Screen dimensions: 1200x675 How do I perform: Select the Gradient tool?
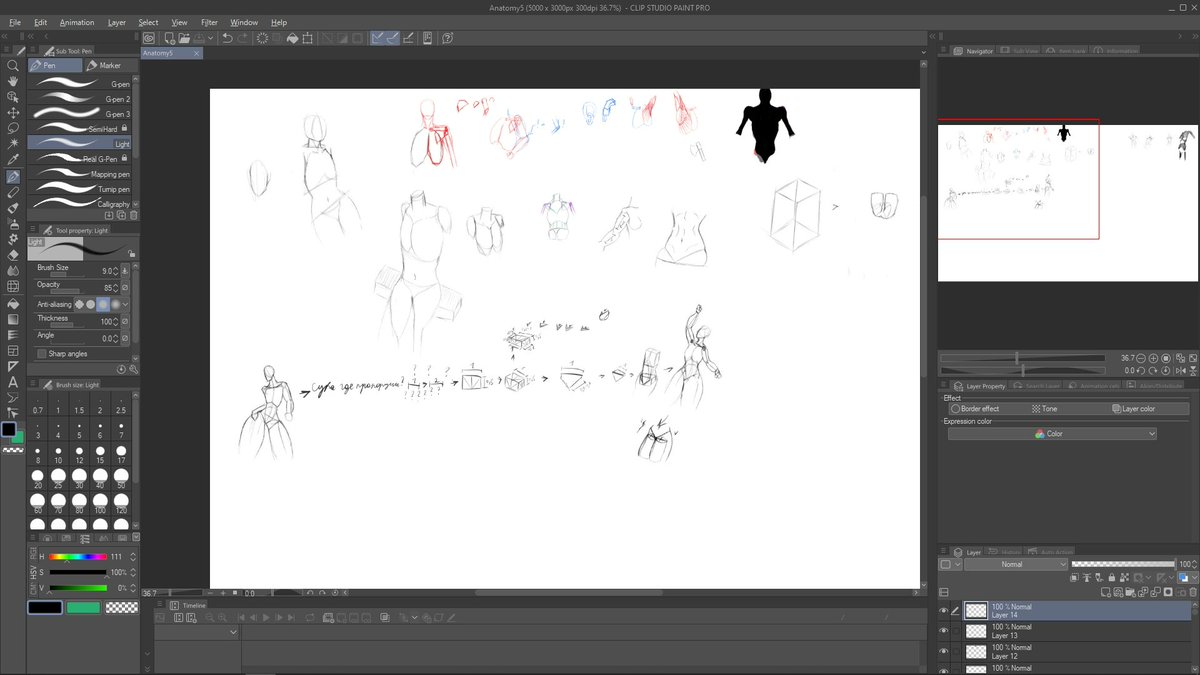point(13,319)
